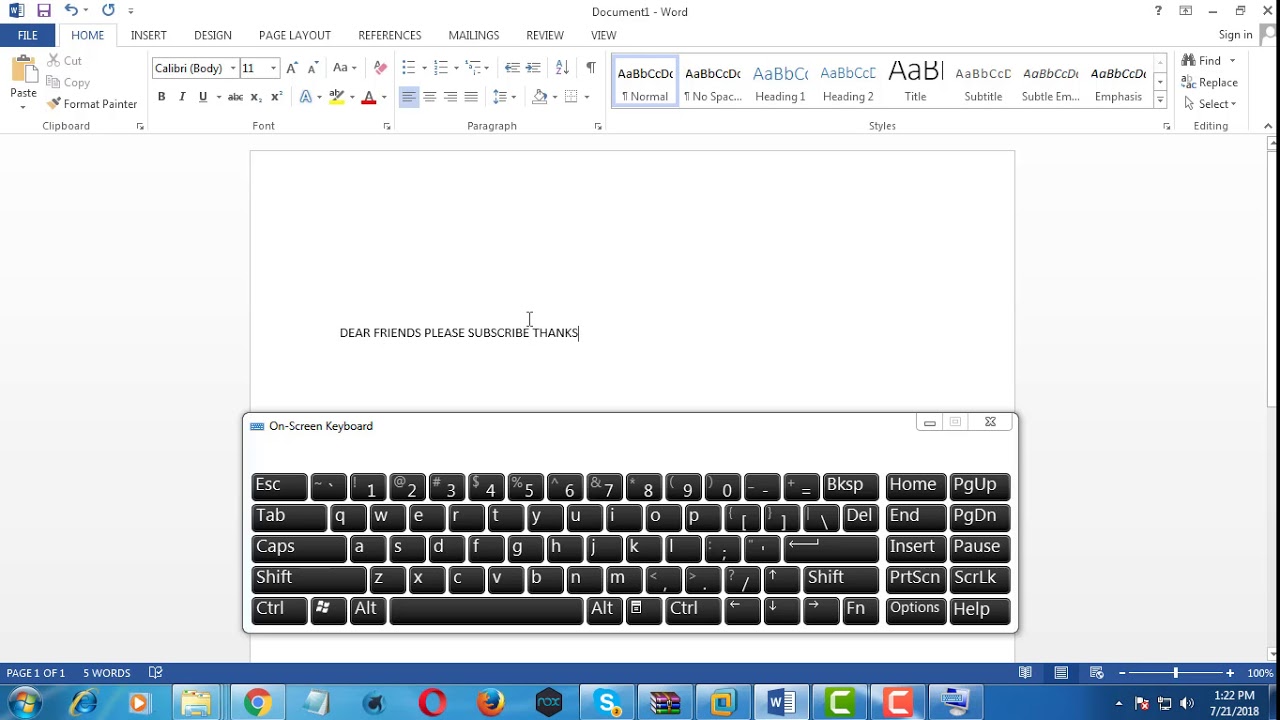Viewport: 1280px width, 720px height.
Task: Open the Calibri (Body) font name dropdown
Action: pyautogui.click(x=233, y=68)
